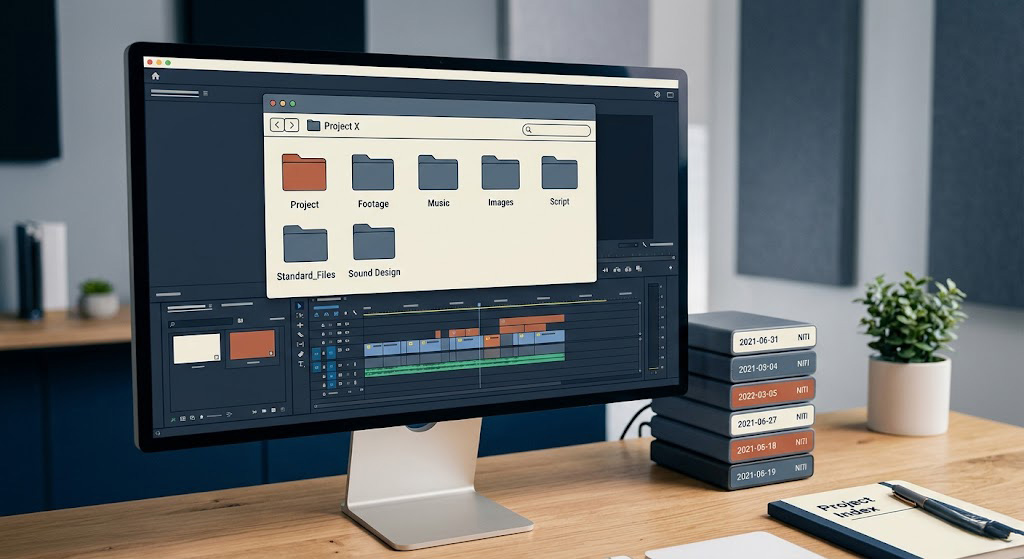Go forward in the Project X file browser
Screen dimensions: 1024x559
pyautogui.click(x=292, y=125)
